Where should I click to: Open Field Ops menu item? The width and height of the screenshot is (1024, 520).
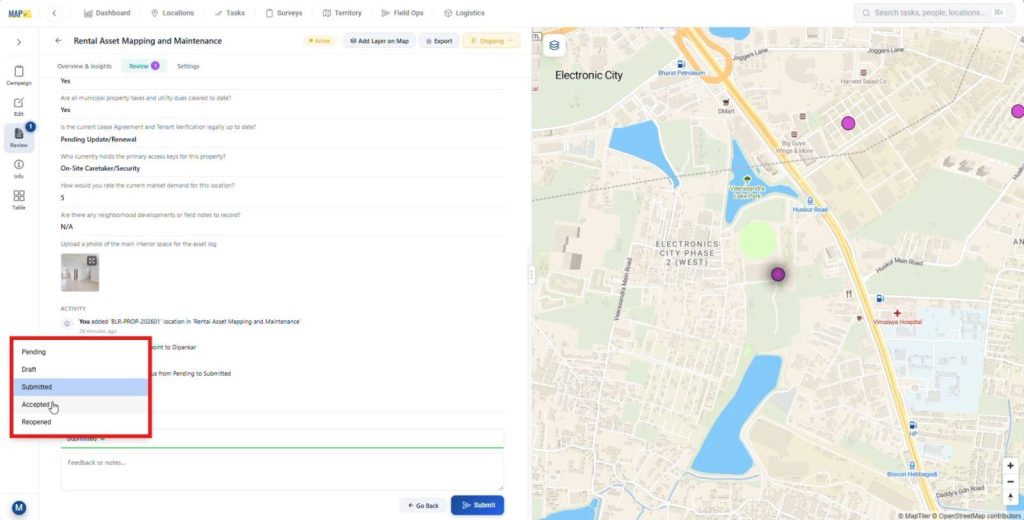[x=402, y=13]
